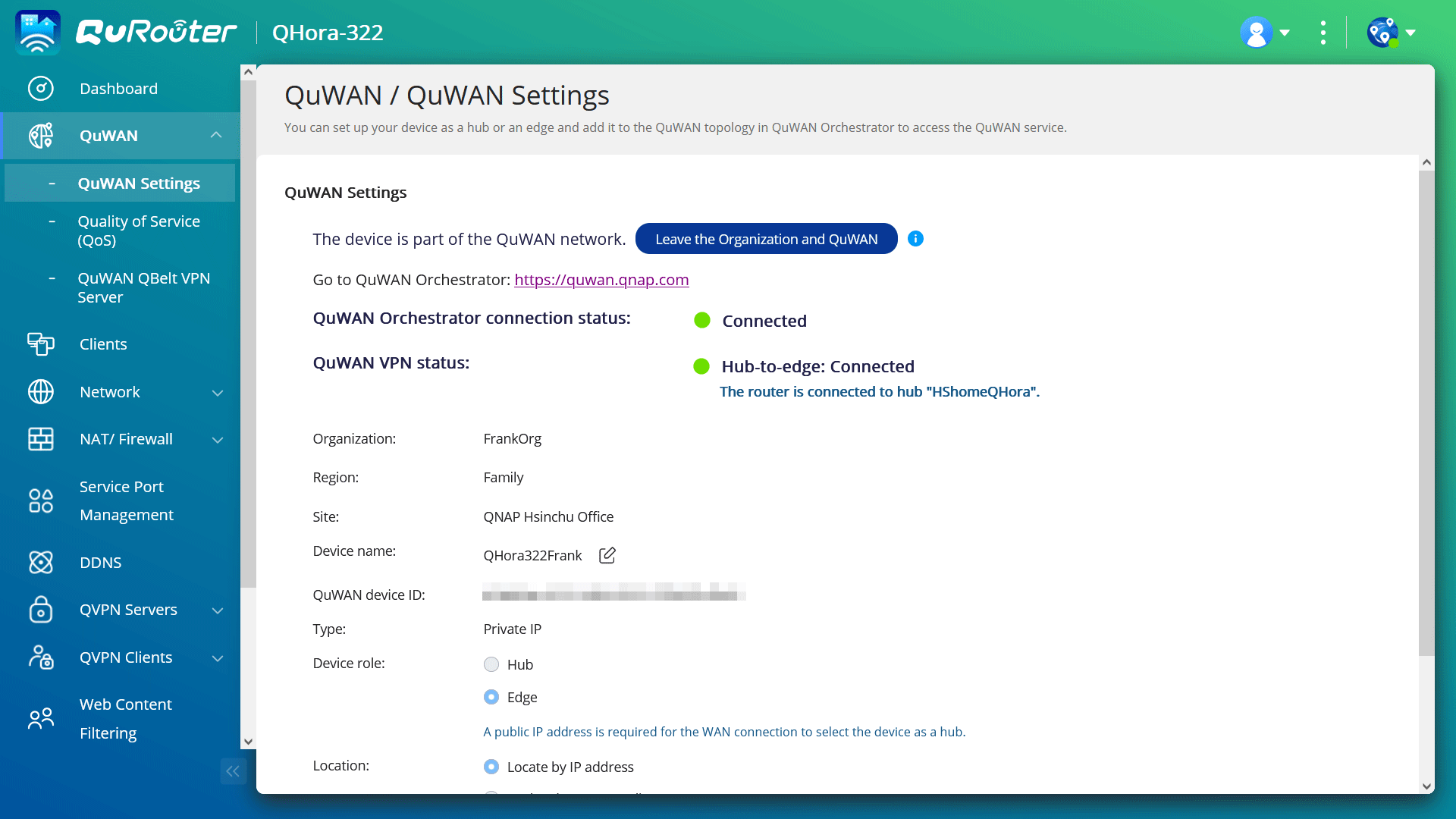Click the 'QNAP Hsinchu Office' site value
Screen dimensions: 1456x819
548,517
